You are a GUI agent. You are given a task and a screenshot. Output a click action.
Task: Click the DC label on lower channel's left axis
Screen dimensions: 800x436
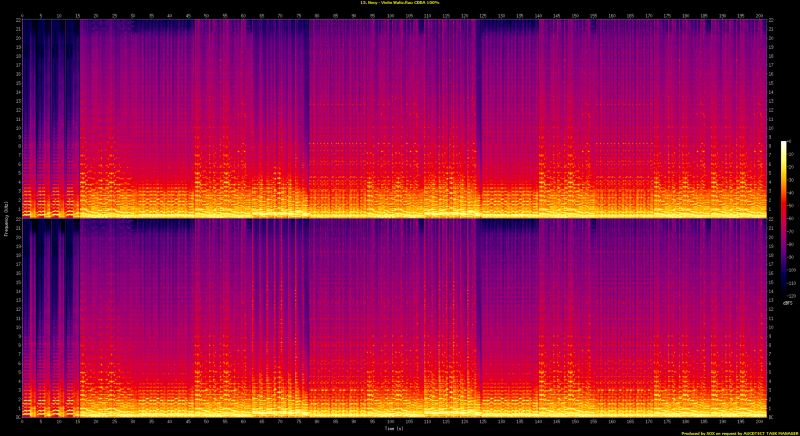18,415
